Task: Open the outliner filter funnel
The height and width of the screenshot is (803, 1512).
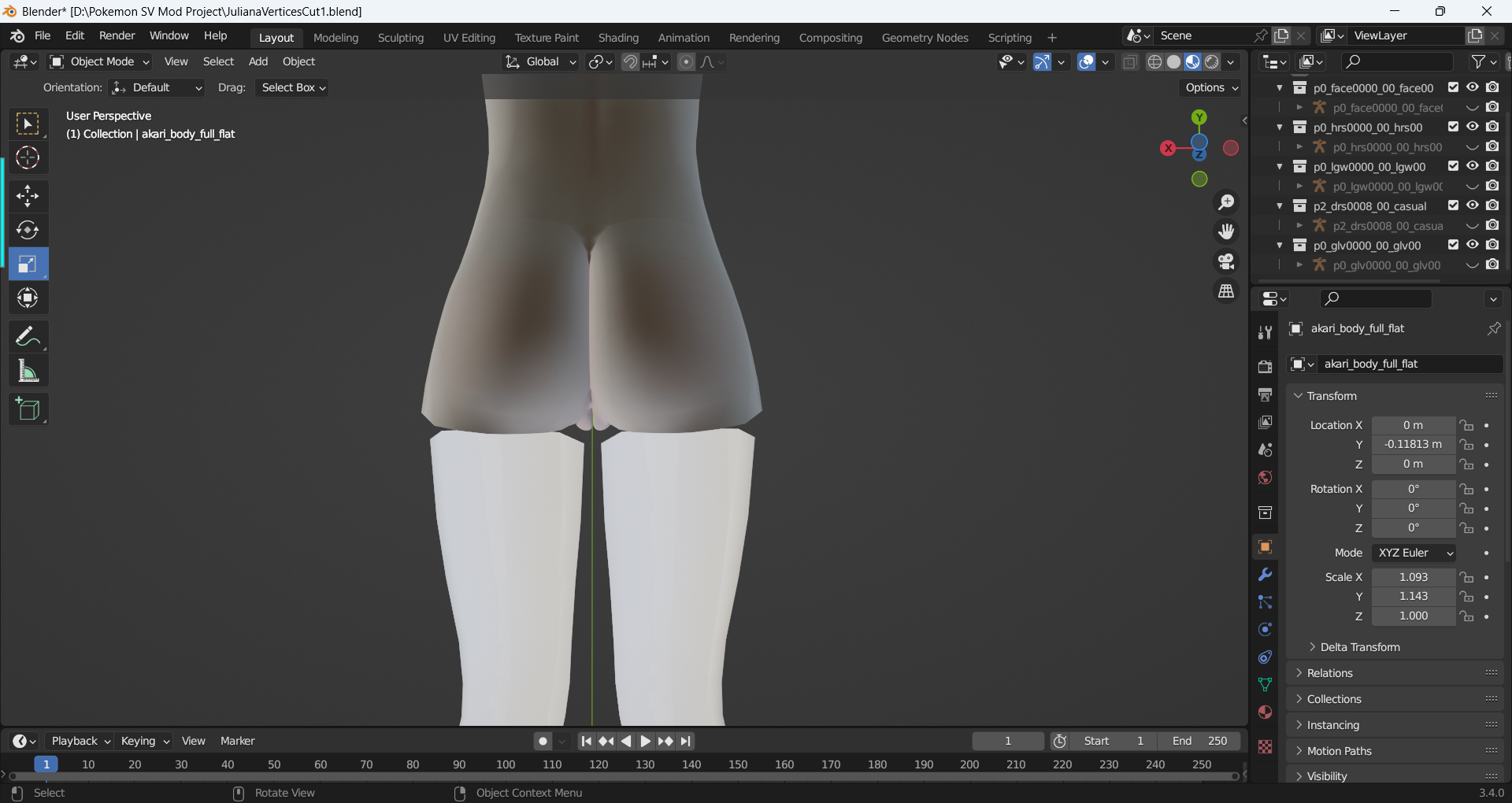Action: [1478, 61]
